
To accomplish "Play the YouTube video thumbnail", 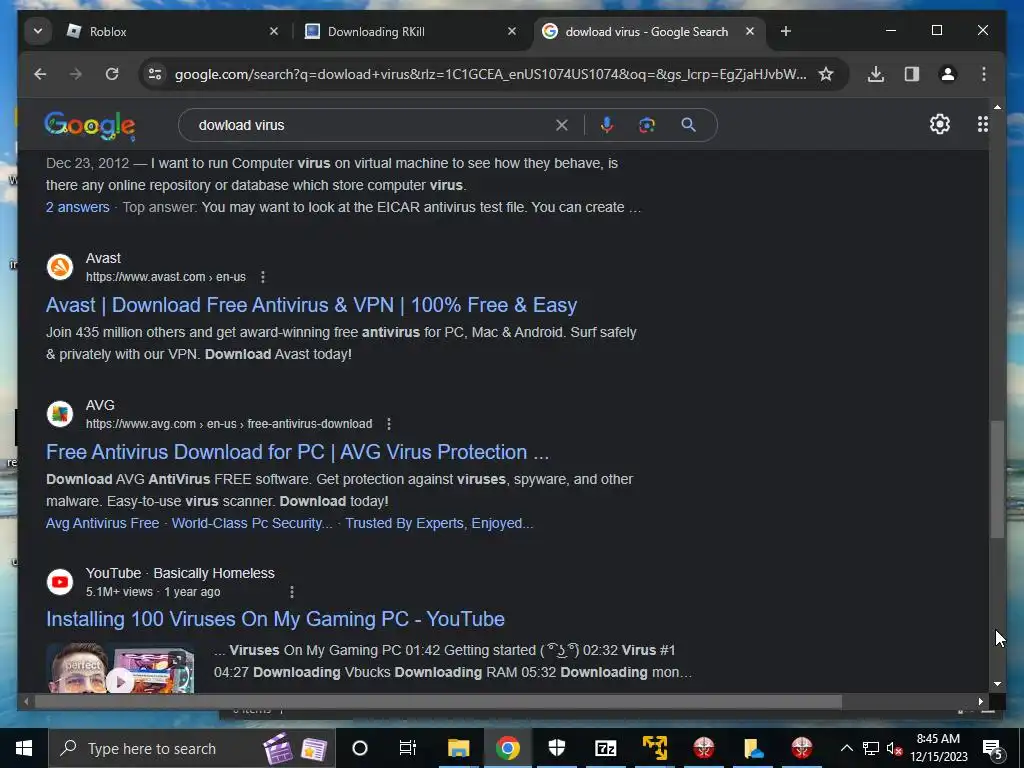I will pos(120,668).
